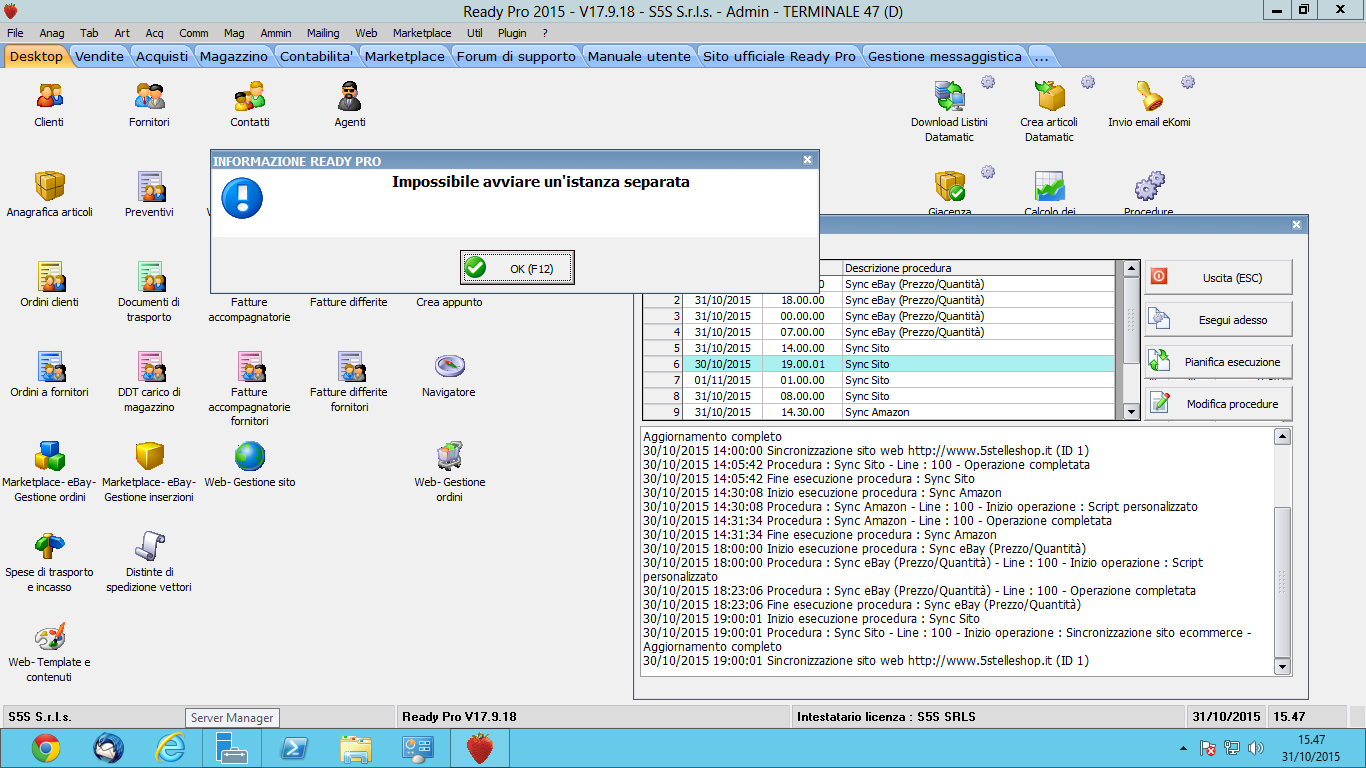
Task: Open Ordini a fornitori icon
Action: 49,367
